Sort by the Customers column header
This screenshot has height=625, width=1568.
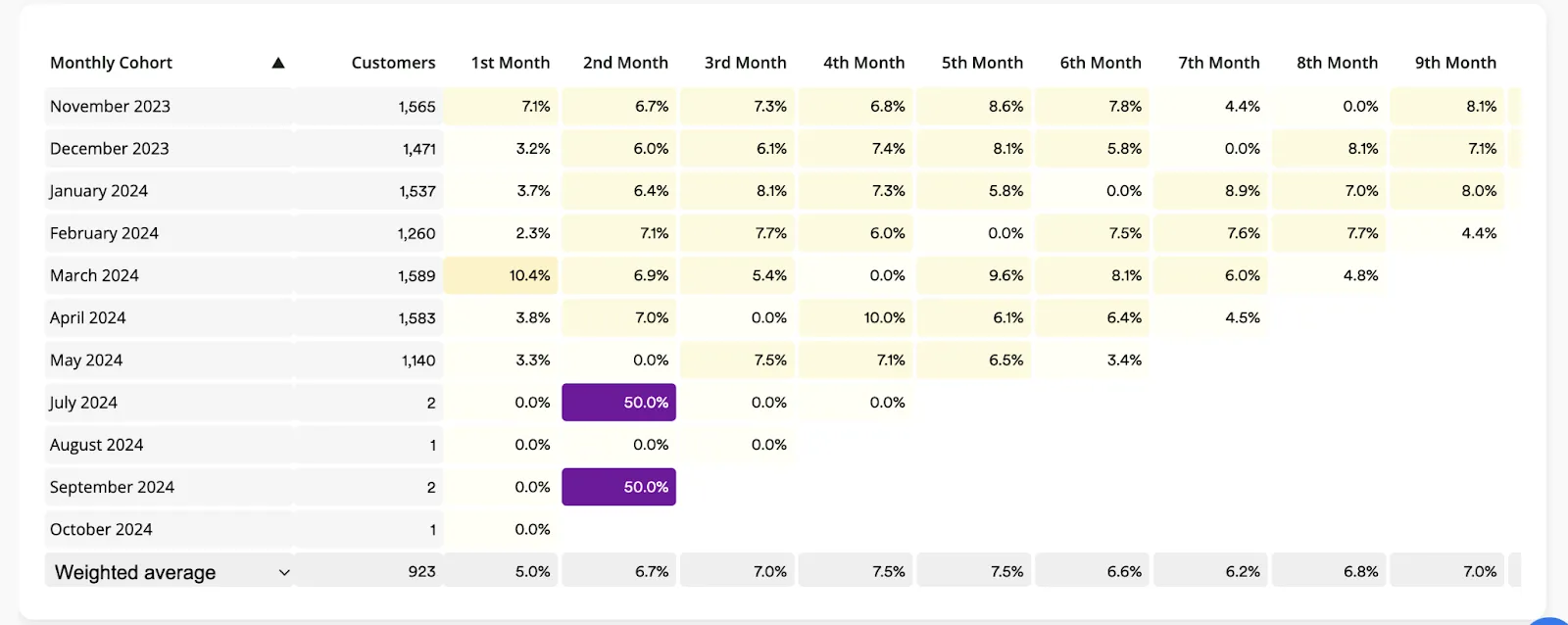[393, 63]
